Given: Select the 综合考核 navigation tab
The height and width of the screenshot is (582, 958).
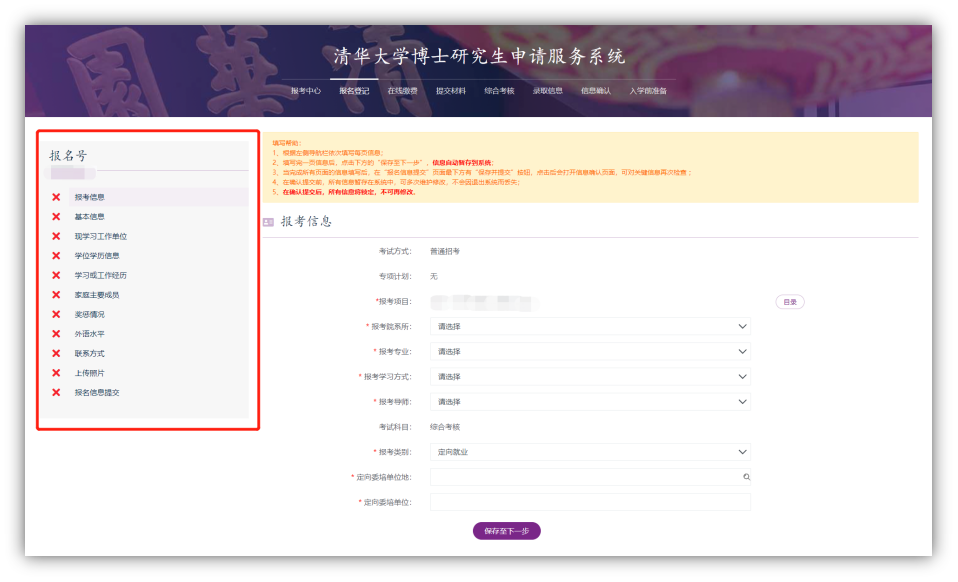Looking at the screenshot, I should (499, 91).
